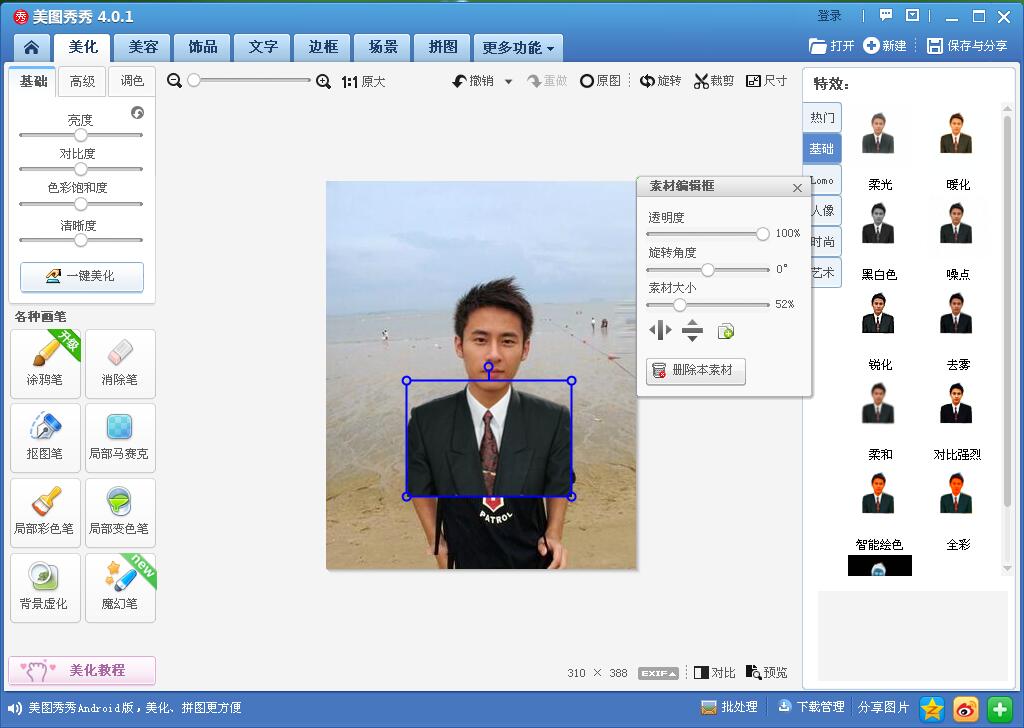Select the 局部马赛克 mosaic tool
1024x728 pixels.
tap(120, 437)
